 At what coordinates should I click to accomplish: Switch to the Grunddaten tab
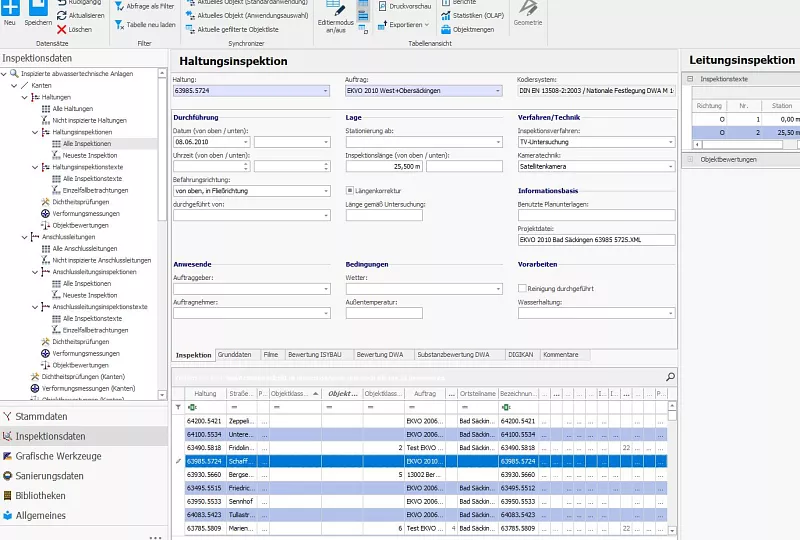tap(234, 355)
